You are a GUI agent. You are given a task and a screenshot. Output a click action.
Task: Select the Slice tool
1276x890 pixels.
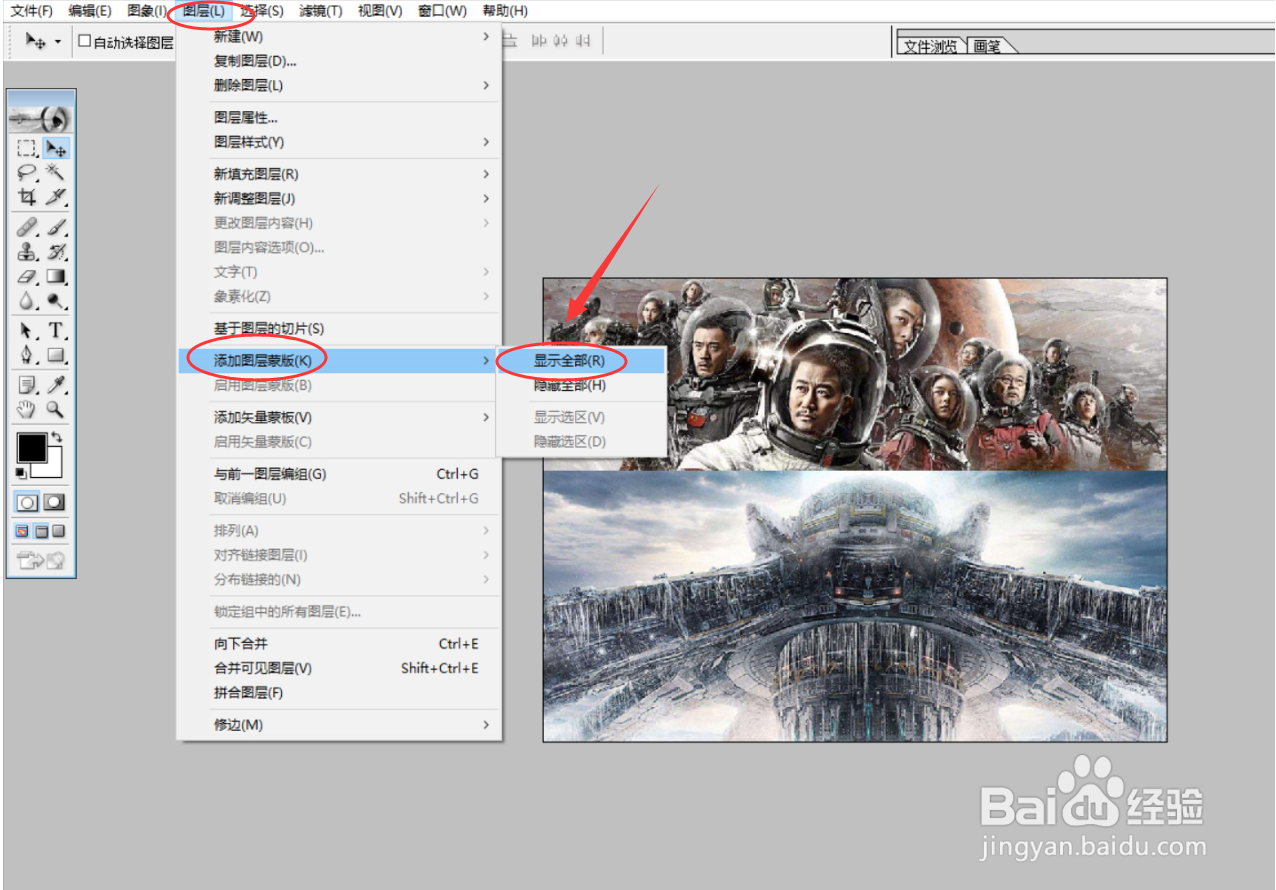coord(56,197)
